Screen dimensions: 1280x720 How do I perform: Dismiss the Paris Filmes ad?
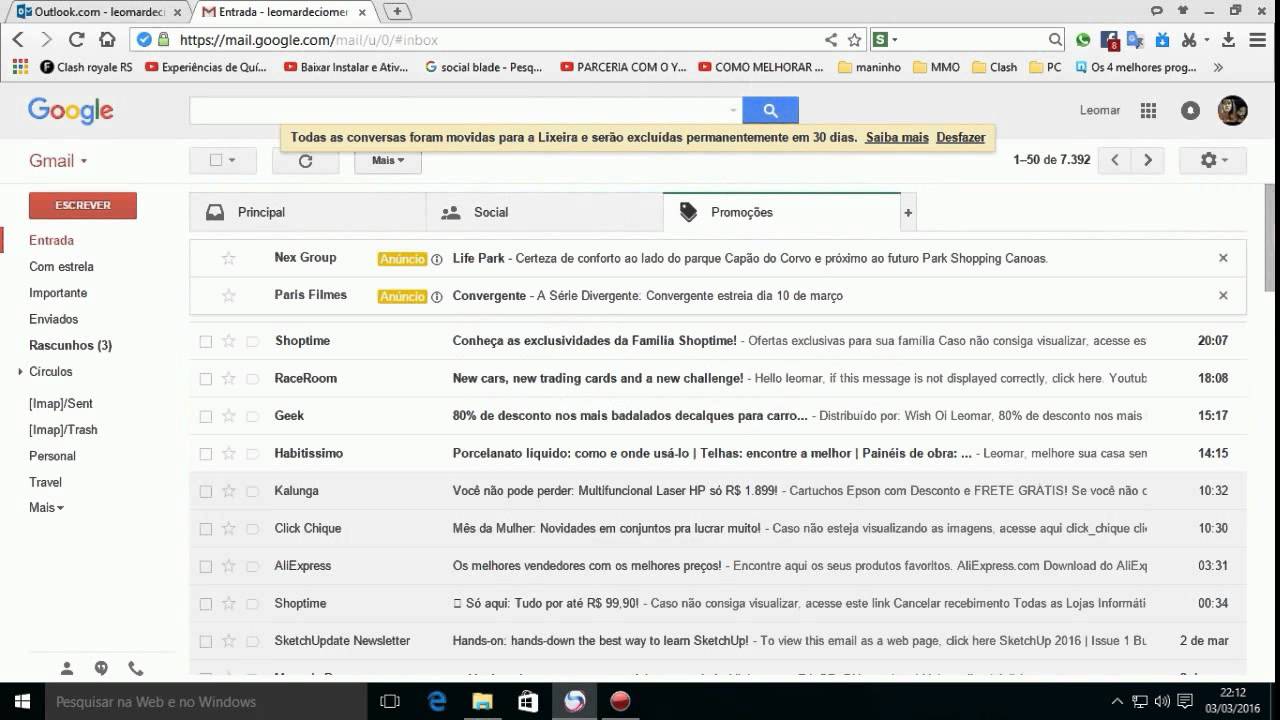[1223, 296]
